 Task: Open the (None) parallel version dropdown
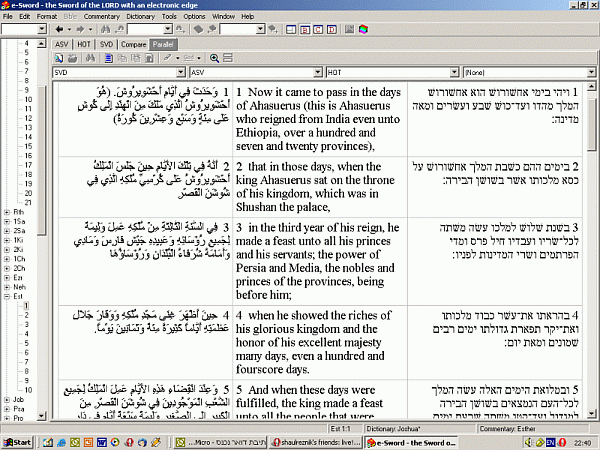(x=591, y=72)
